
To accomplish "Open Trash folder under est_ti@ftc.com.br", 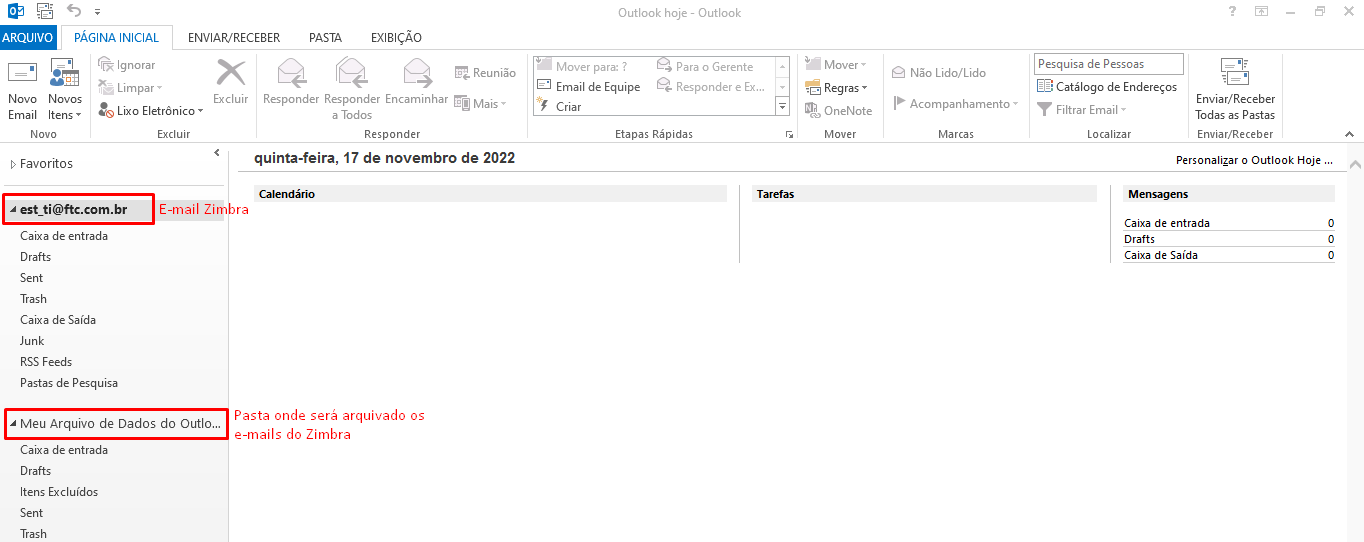I will 33,299.
